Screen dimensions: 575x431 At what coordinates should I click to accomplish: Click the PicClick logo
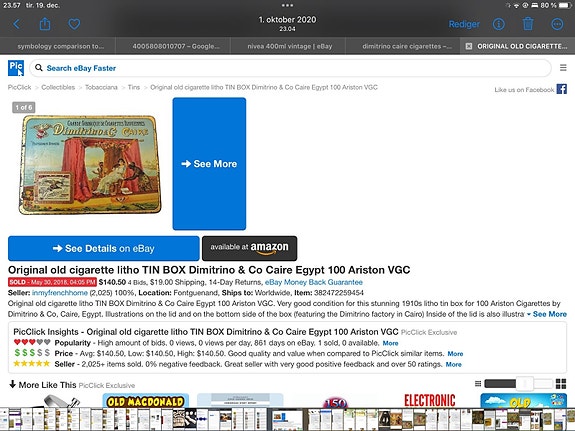pos(16,68)
